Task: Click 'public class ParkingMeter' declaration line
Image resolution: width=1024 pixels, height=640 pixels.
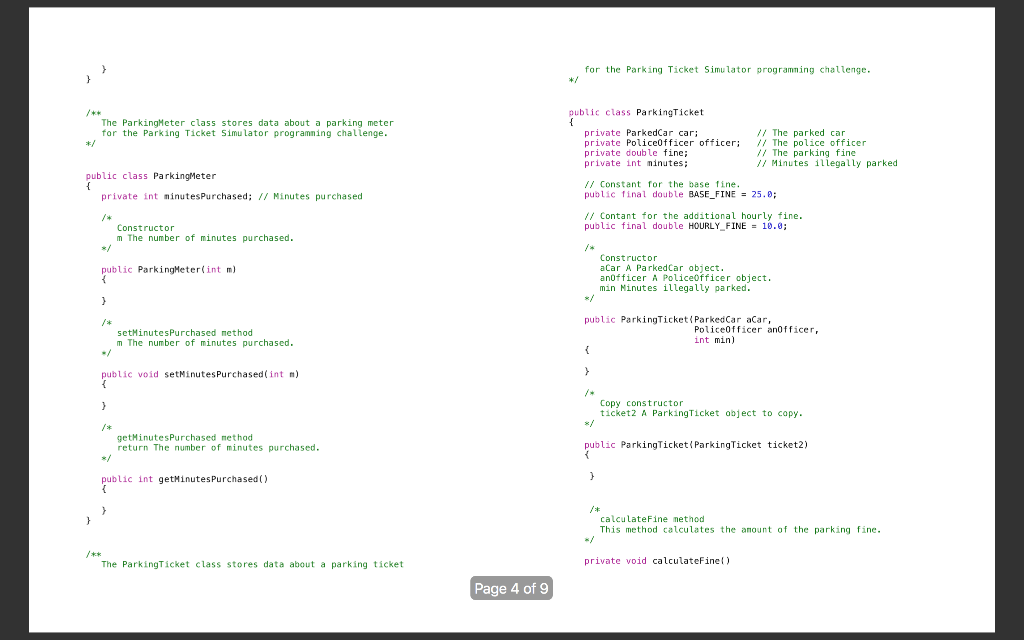Action: [151, 176]
